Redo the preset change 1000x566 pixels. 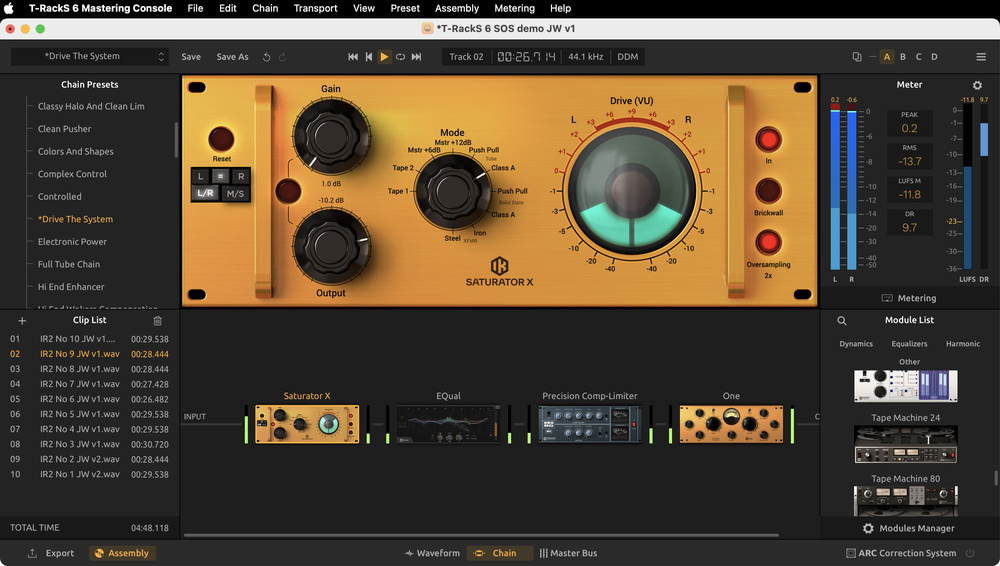tap(283, 57)
